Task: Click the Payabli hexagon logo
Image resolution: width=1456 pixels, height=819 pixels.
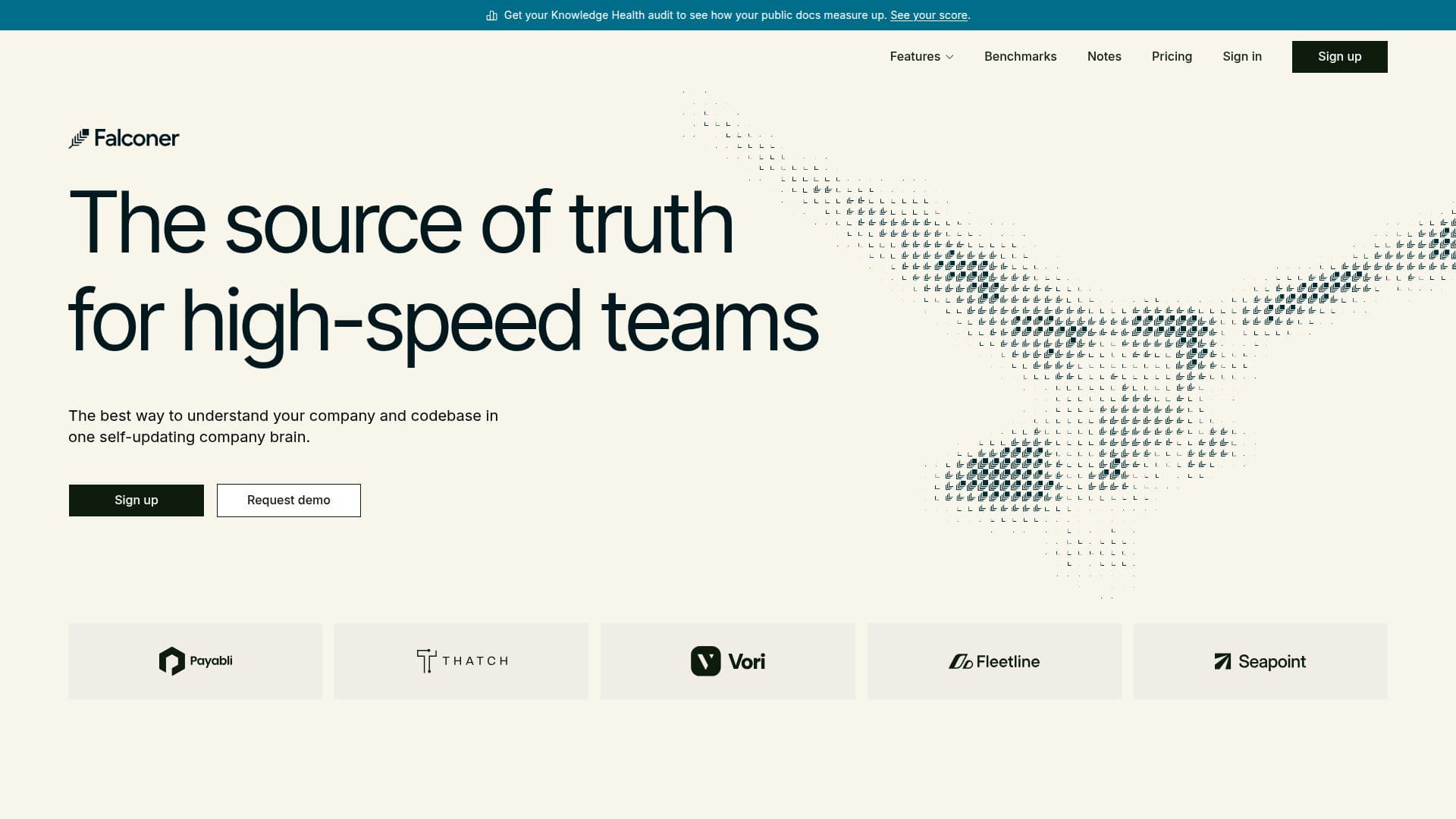Action: pos(172,661)
